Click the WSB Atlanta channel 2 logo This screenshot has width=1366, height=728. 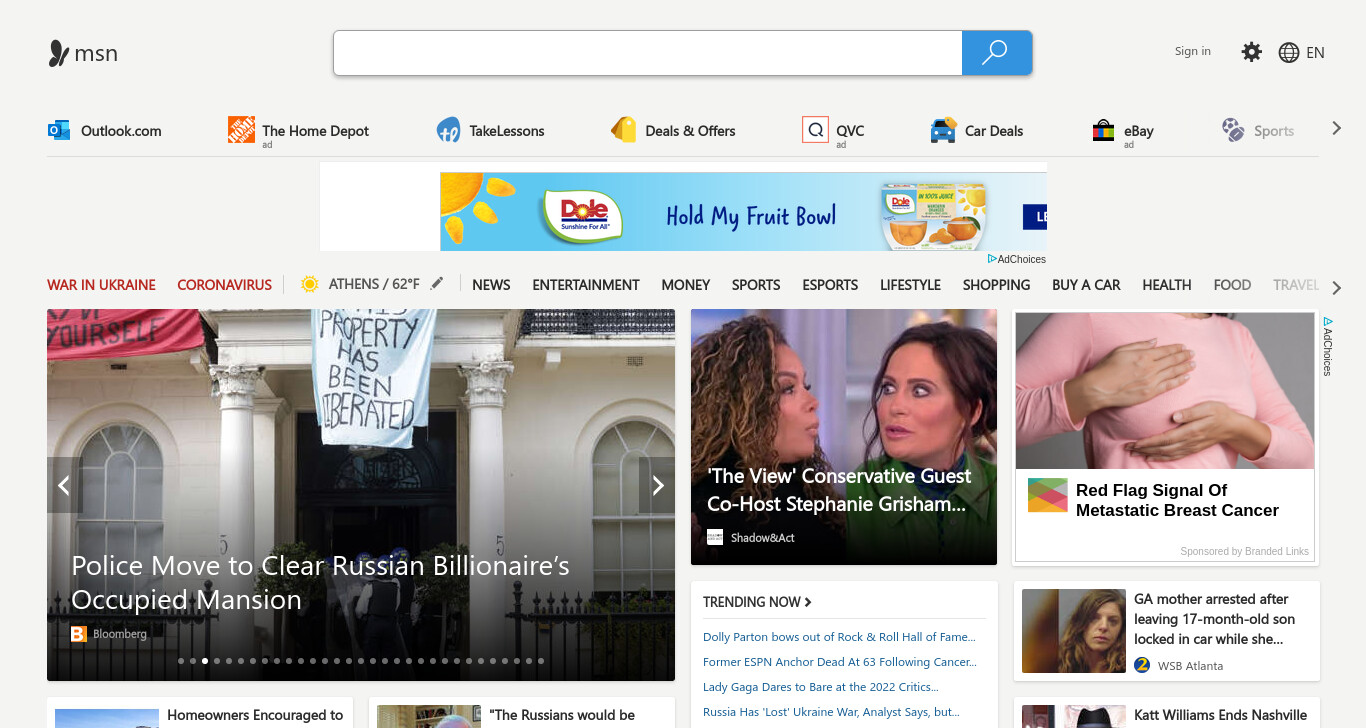pyautogui.click(x=1142, y=665)
